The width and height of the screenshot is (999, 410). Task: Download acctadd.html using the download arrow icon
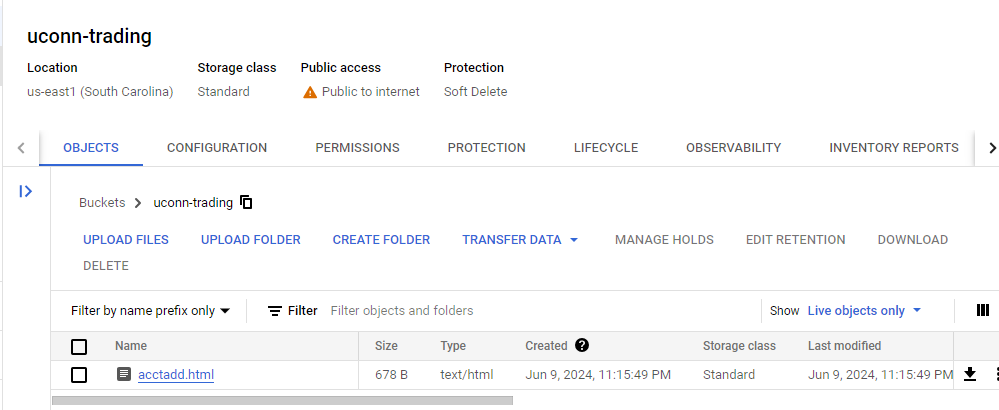pos(970,374)
